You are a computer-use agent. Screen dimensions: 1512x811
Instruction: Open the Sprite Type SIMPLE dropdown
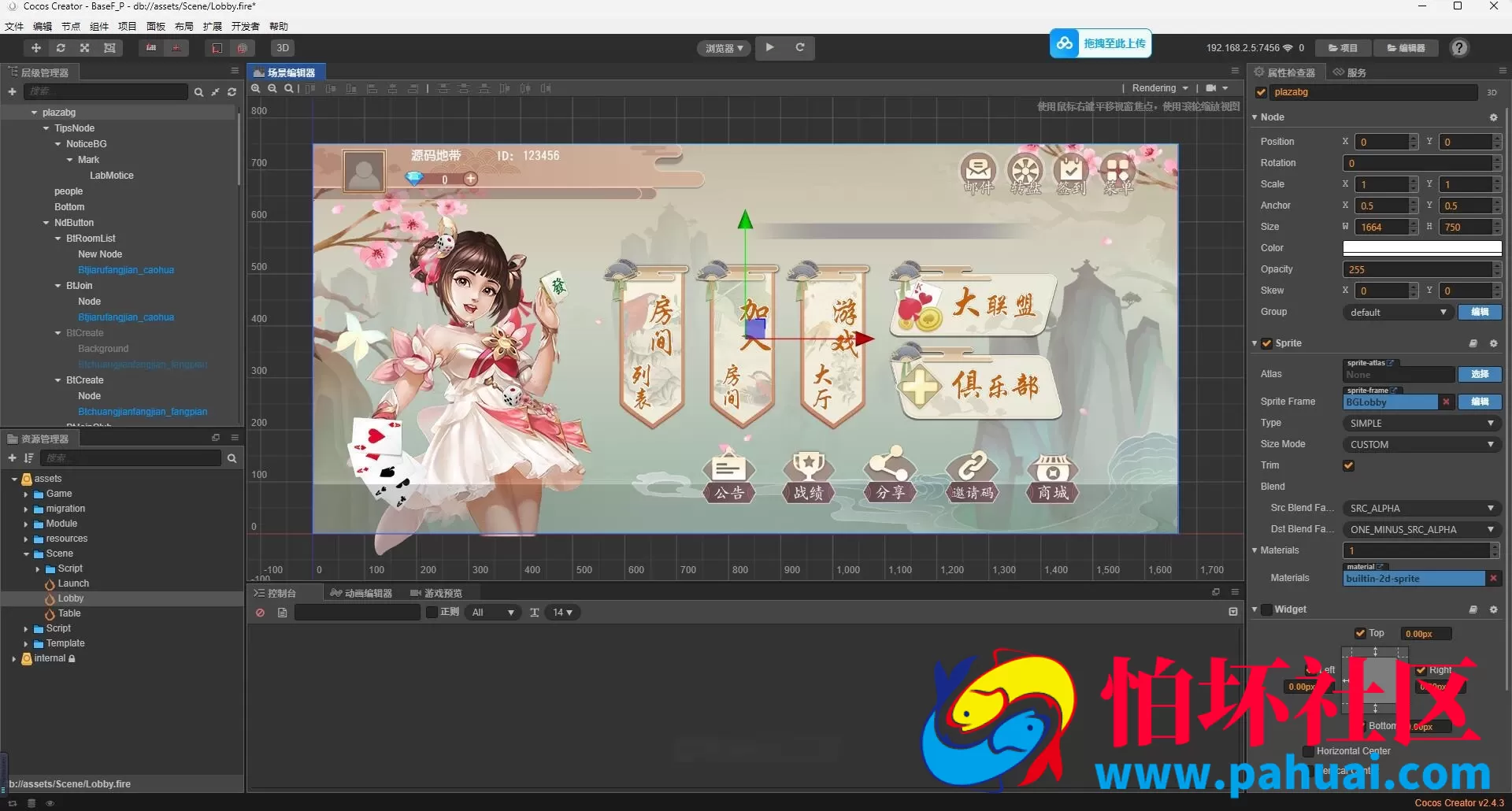tap(1421, 424)
